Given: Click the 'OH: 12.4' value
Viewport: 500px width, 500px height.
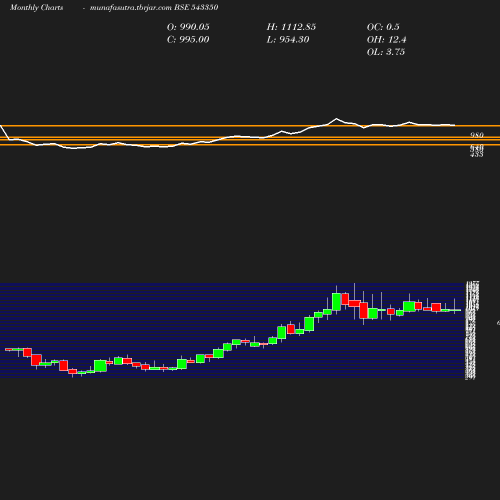Looking at the screenshot, I should 386,40.
